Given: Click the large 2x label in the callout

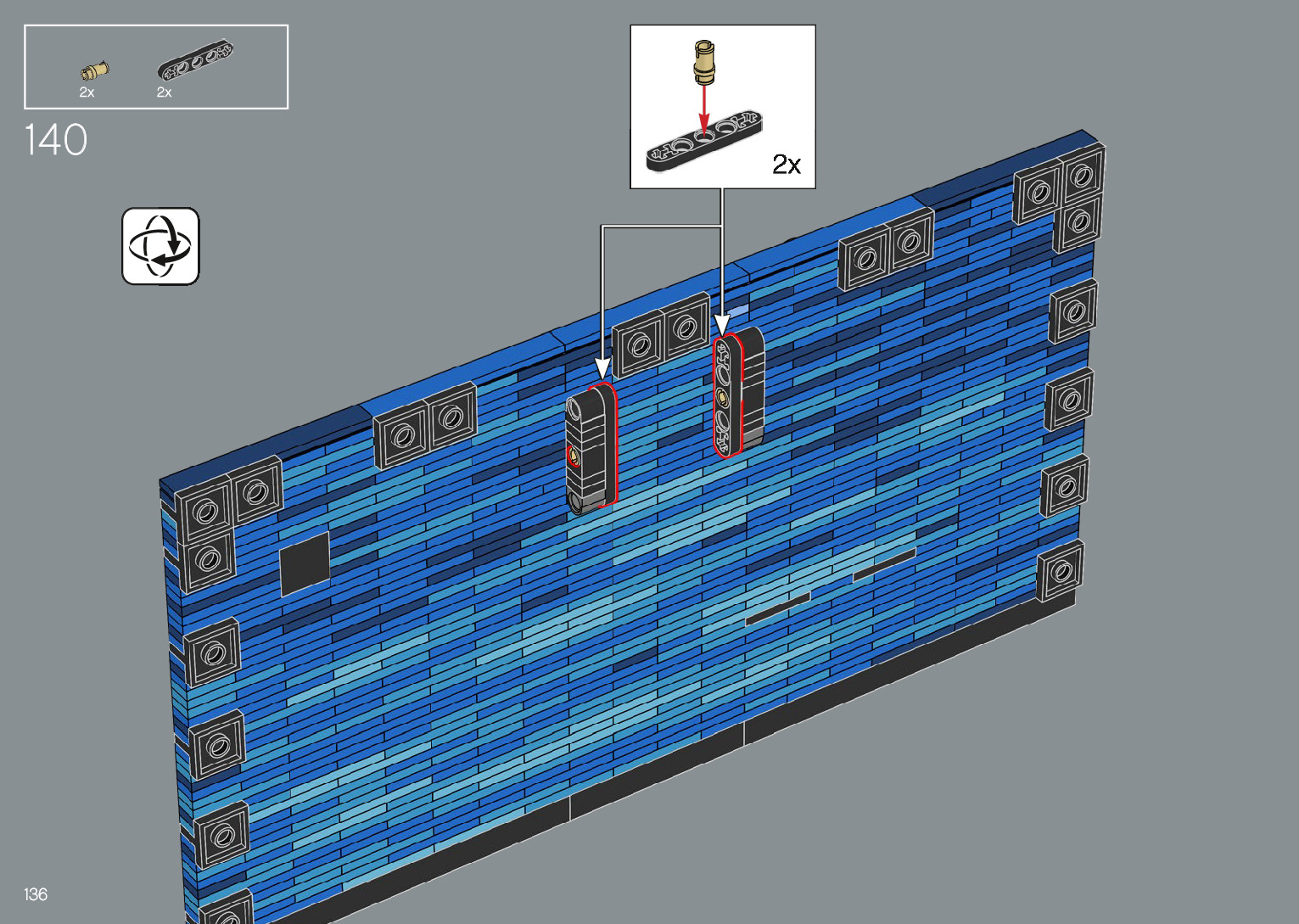Looking at the screenshot, I should coord(786,165).
